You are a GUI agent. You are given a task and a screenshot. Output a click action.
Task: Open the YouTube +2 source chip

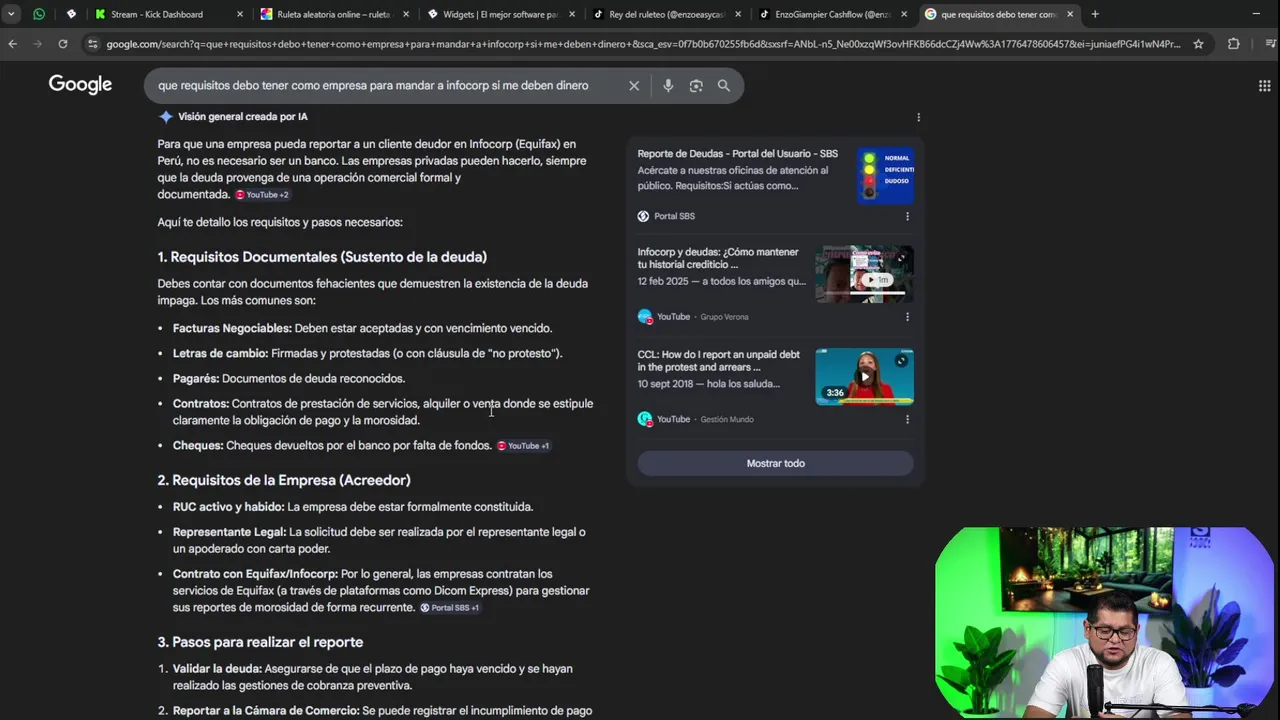tap(262, 195)
